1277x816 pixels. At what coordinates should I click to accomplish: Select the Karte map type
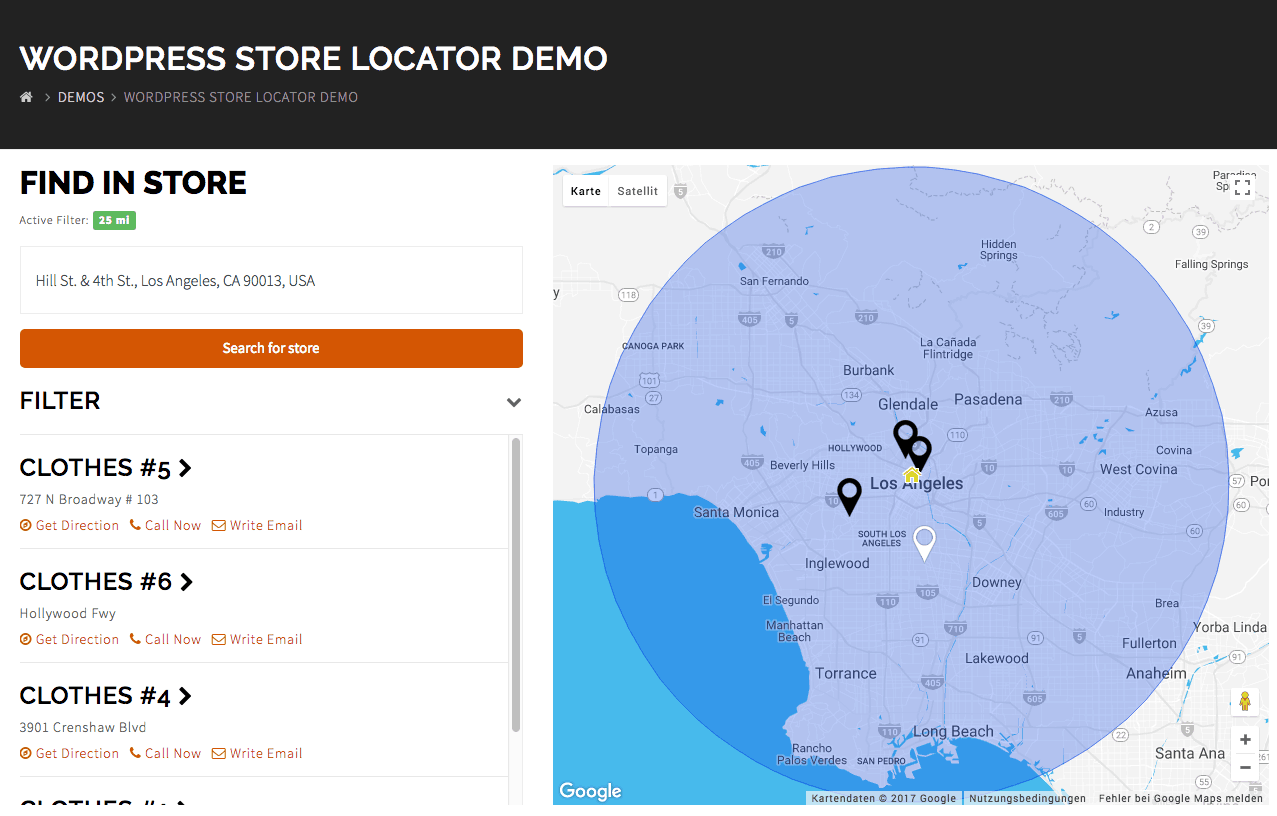586,191
